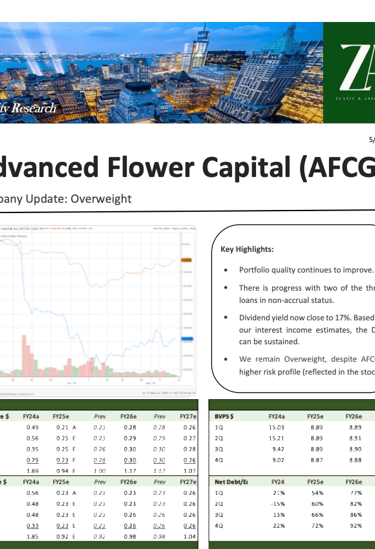375x549 pixels.
Task: Click the 21% net debt cell
Action: [279, 493]
